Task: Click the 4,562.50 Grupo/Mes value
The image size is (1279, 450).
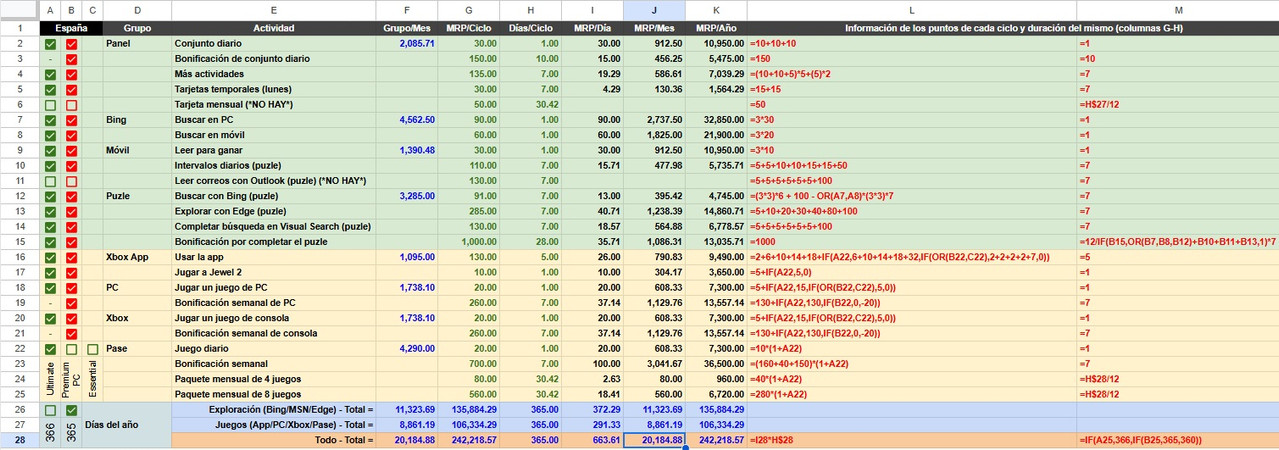Action: pos(406,120)
